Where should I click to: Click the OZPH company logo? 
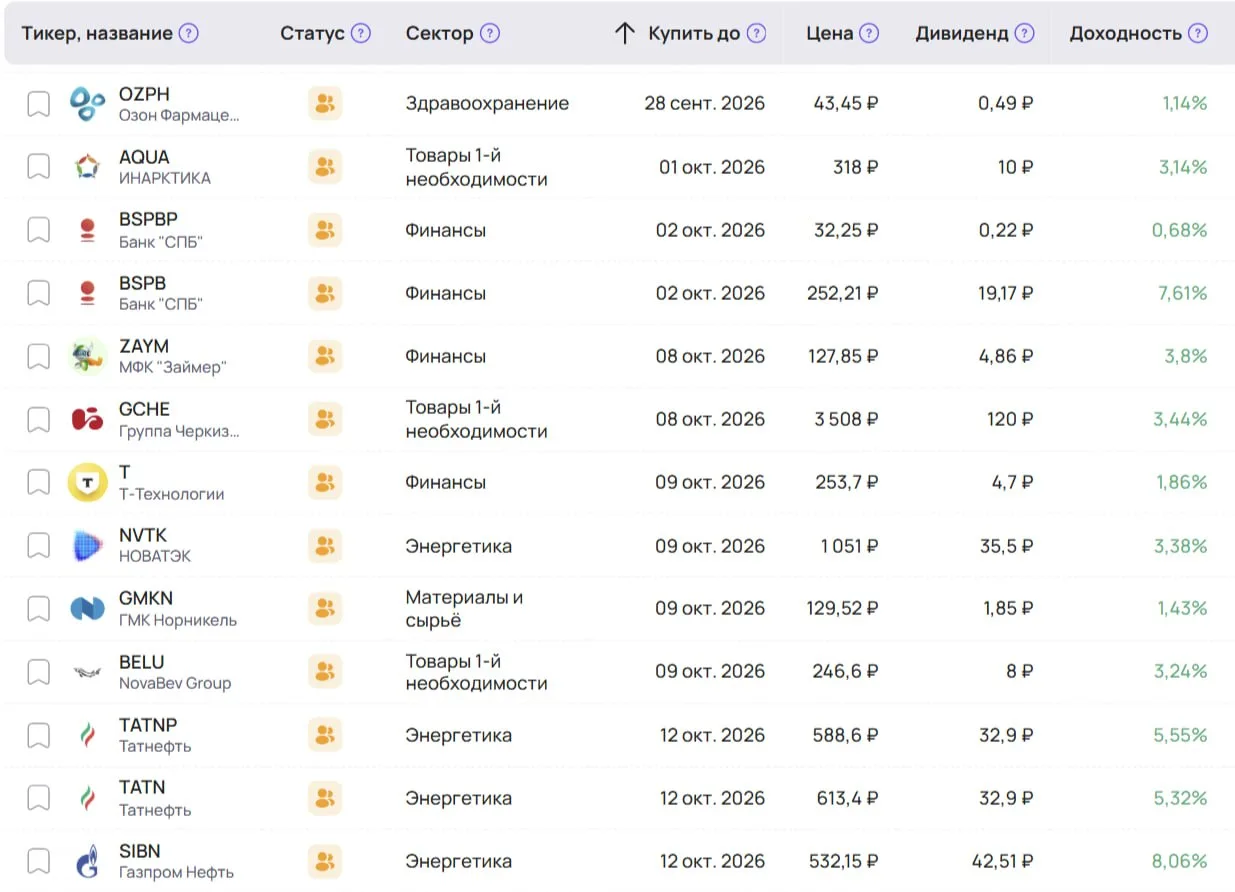[87, 104]
